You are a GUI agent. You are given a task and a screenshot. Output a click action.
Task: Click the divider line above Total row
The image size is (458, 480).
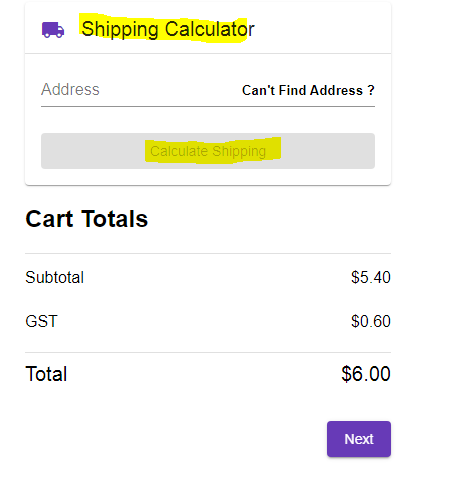point(208,352)
